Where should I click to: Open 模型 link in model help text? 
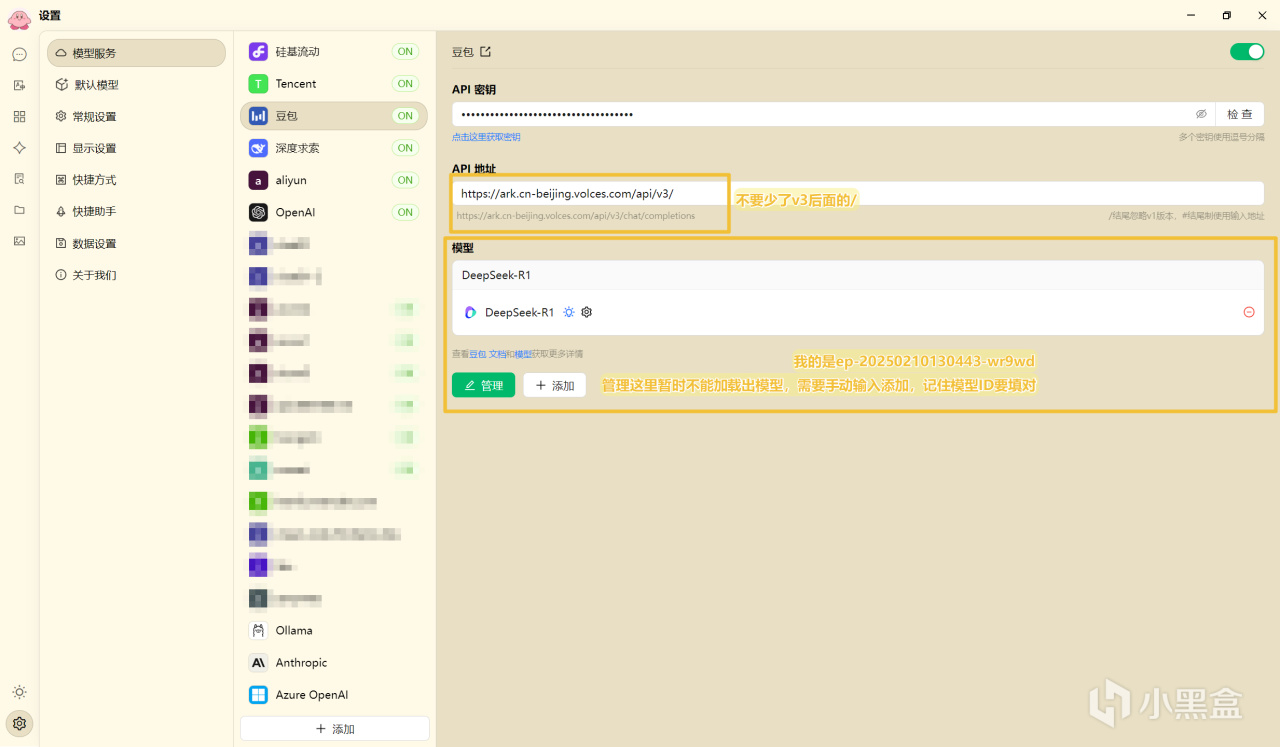tap(523, 354)
